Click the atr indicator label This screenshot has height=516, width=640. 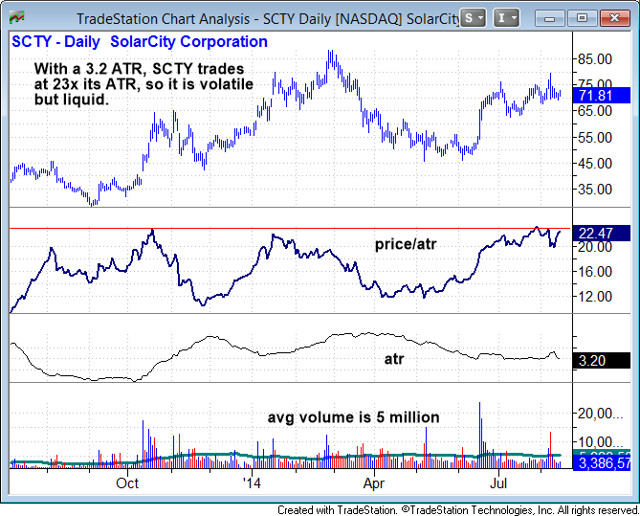[394, 359]
